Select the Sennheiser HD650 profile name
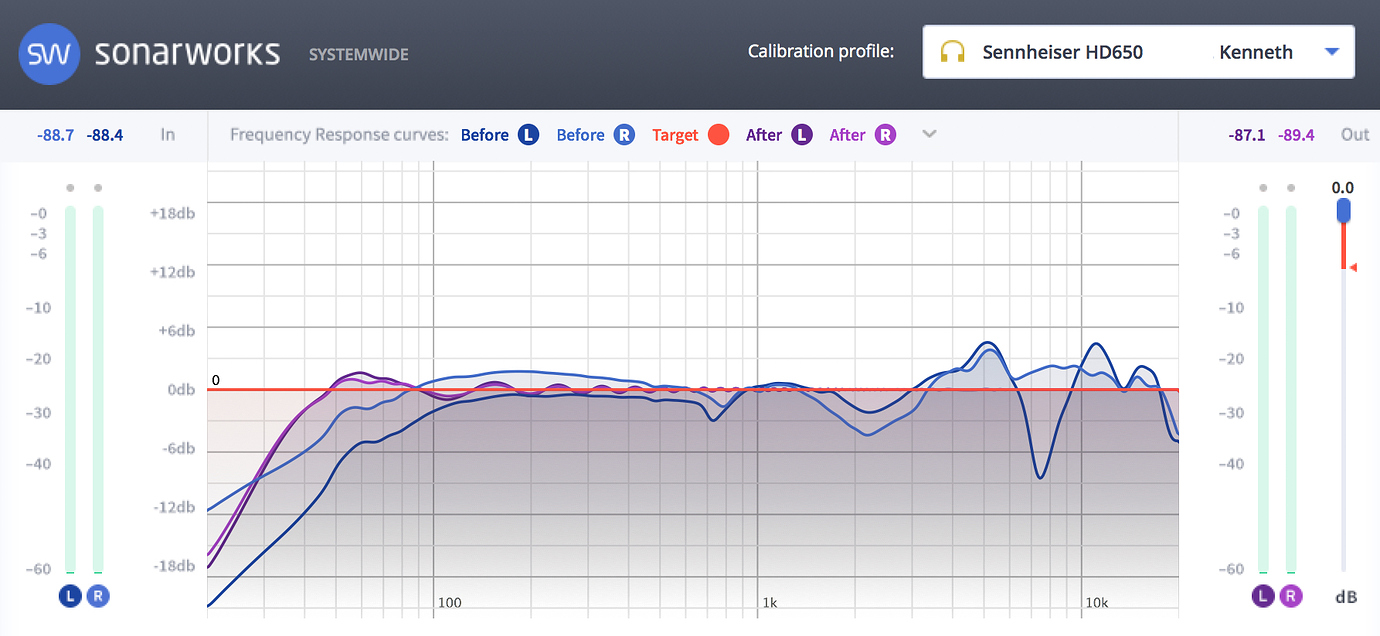Viewport: 1380px width, 636px height. (x=1062, y=52)
